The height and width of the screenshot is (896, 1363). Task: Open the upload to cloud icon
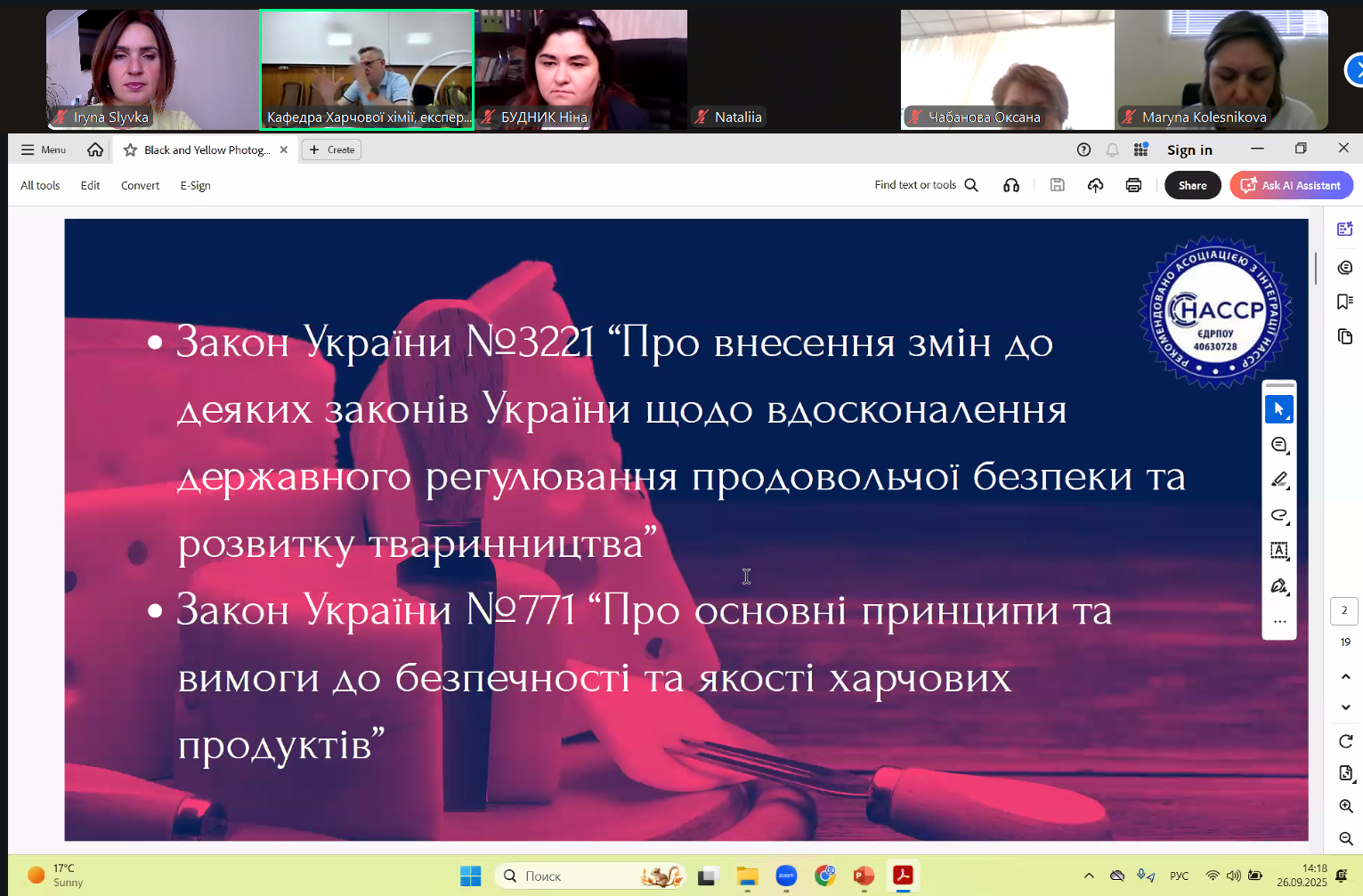pos(1095,185)
